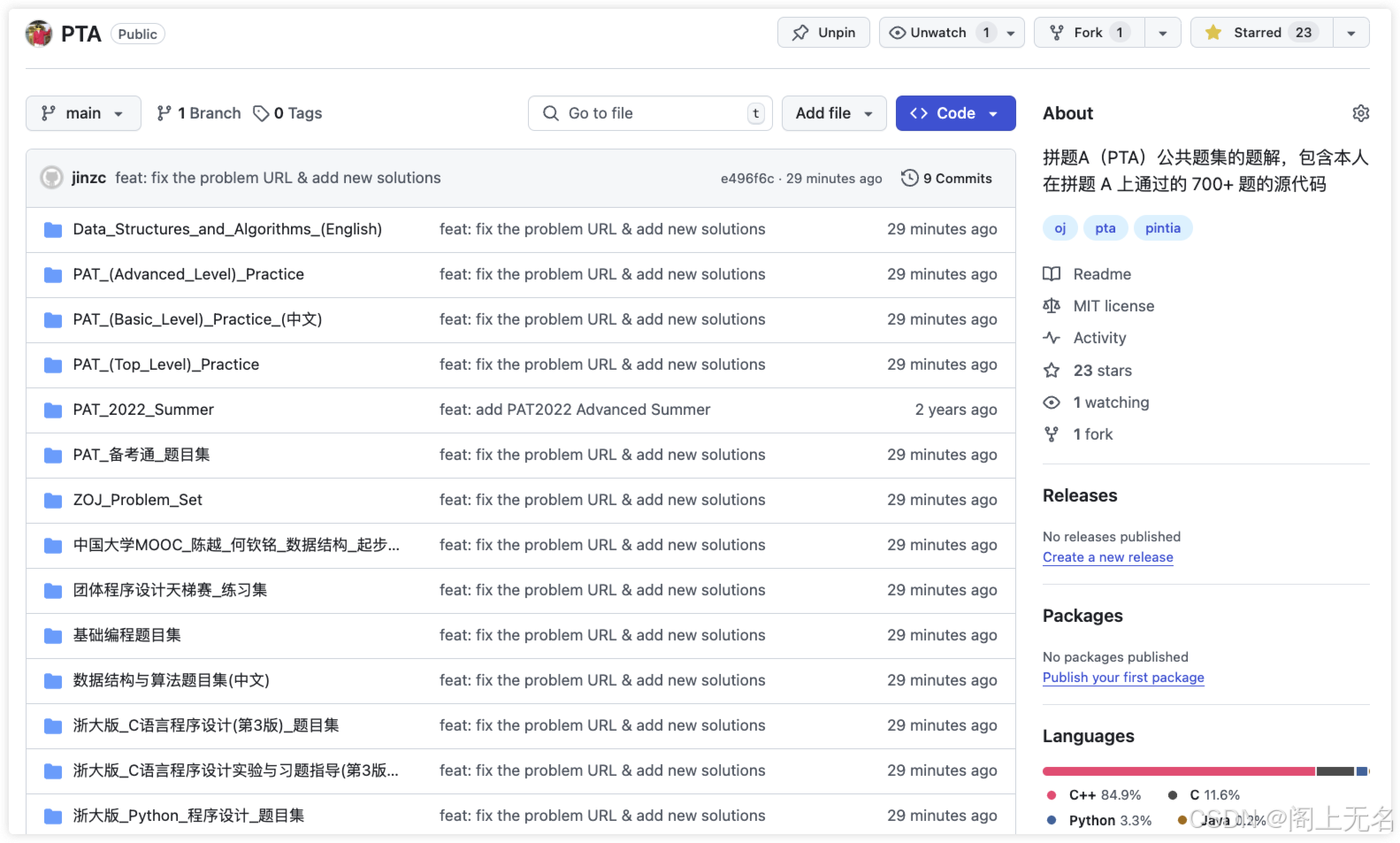Click folder icon for PAT_2022_Summer

[53, 410]
